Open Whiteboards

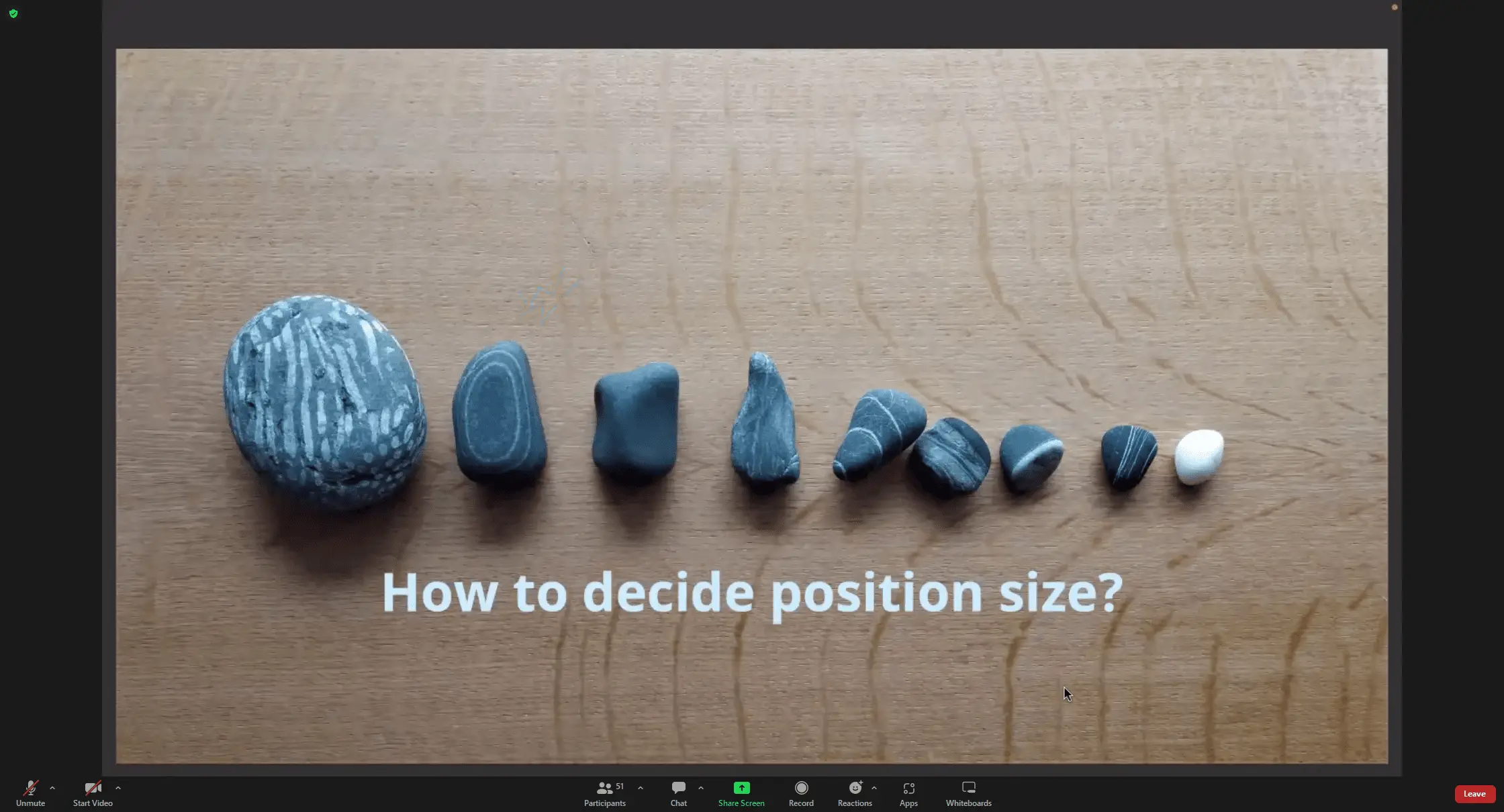click(x=968, y=788)
